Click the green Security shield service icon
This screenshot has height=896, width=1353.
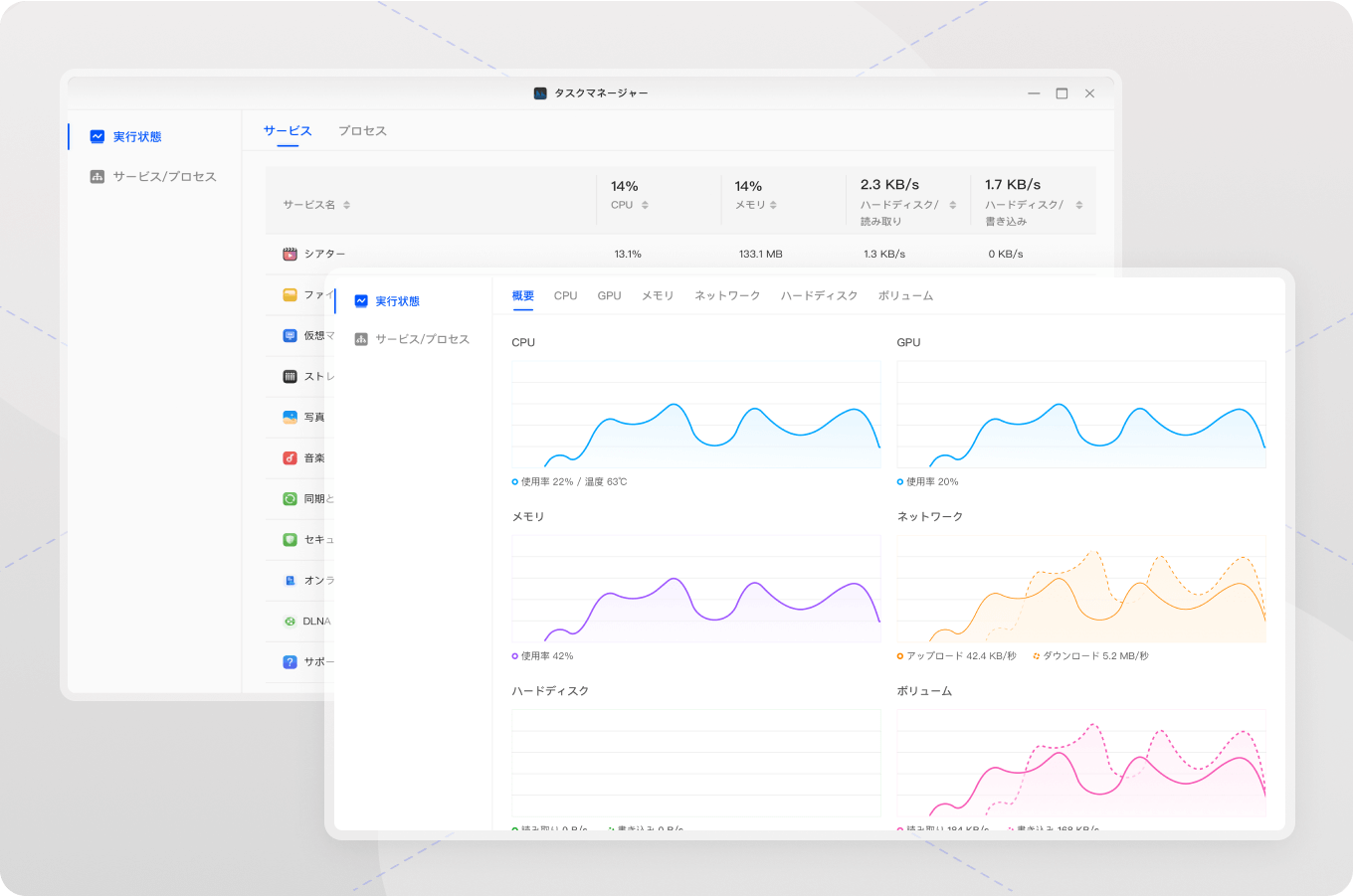click(290, 540)
